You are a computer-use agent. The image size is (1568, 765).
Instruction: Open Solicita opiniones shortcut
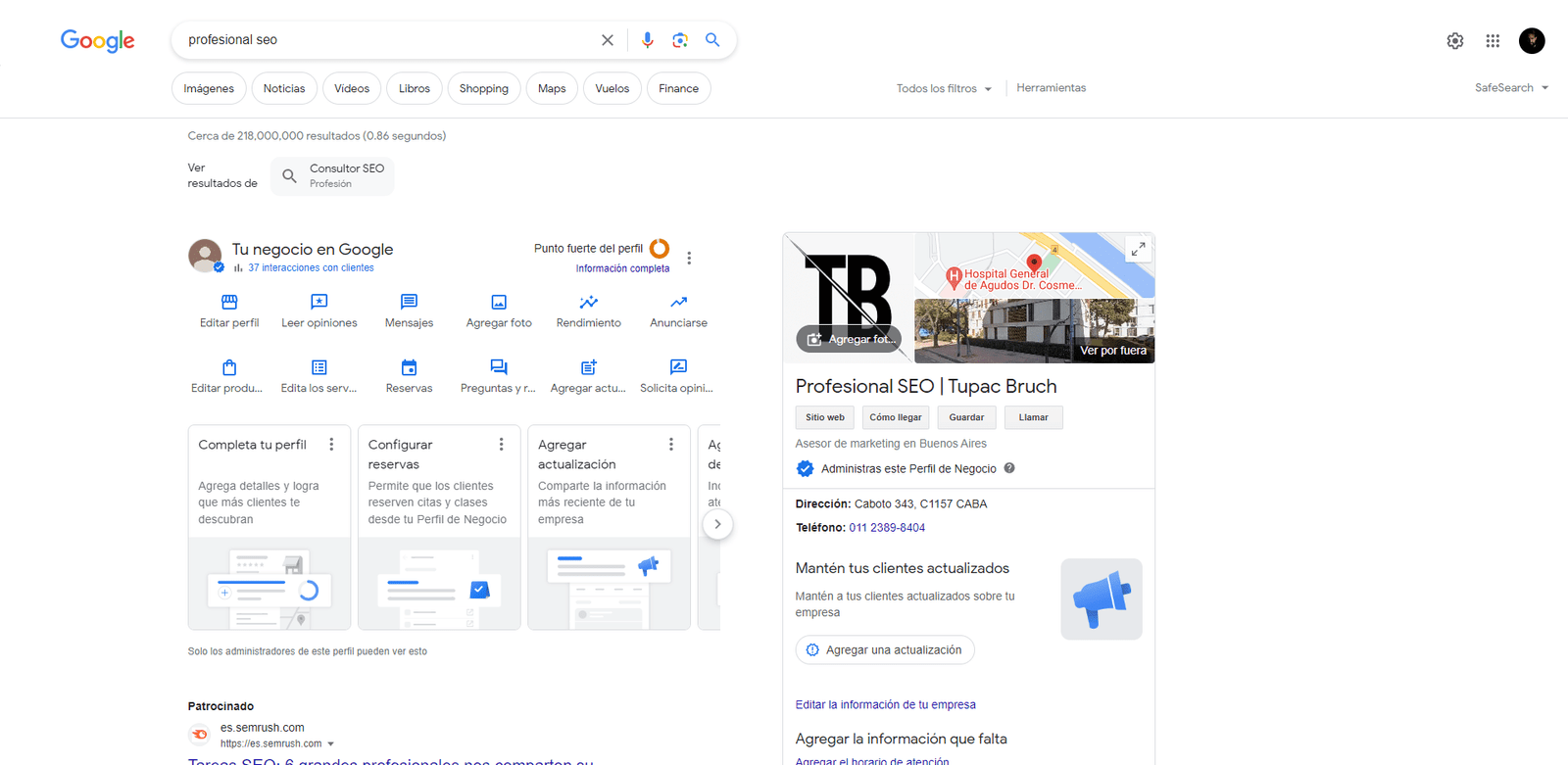point(678,377)
